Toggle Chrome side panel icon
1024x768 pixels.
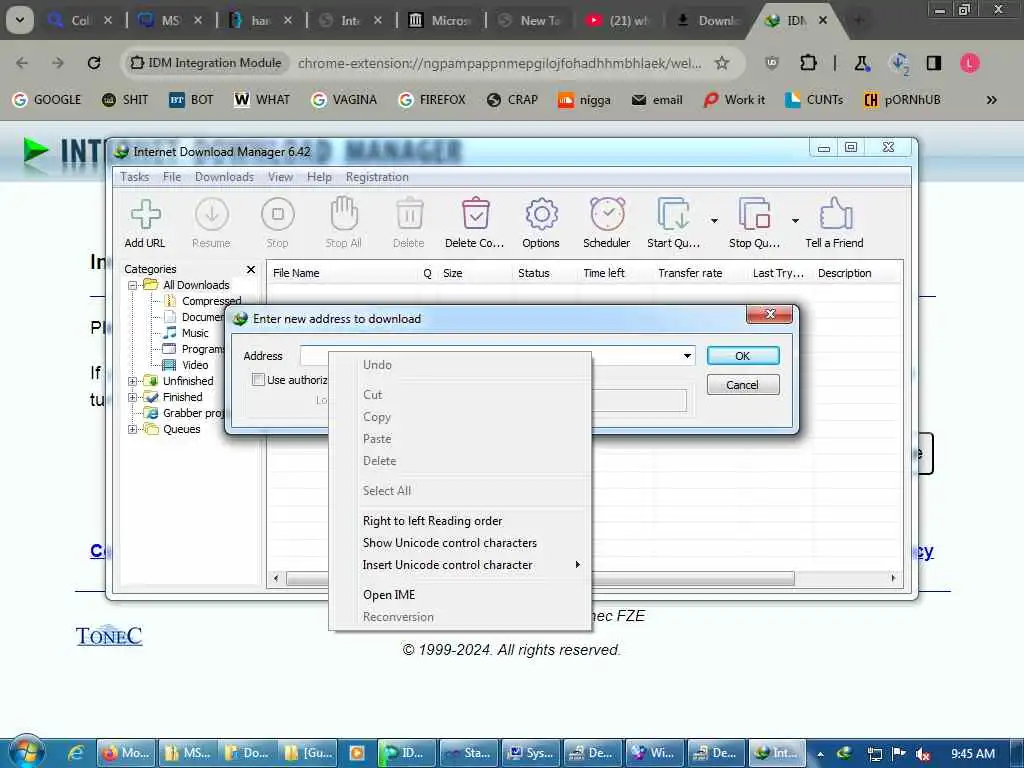(x=934, y=63)
